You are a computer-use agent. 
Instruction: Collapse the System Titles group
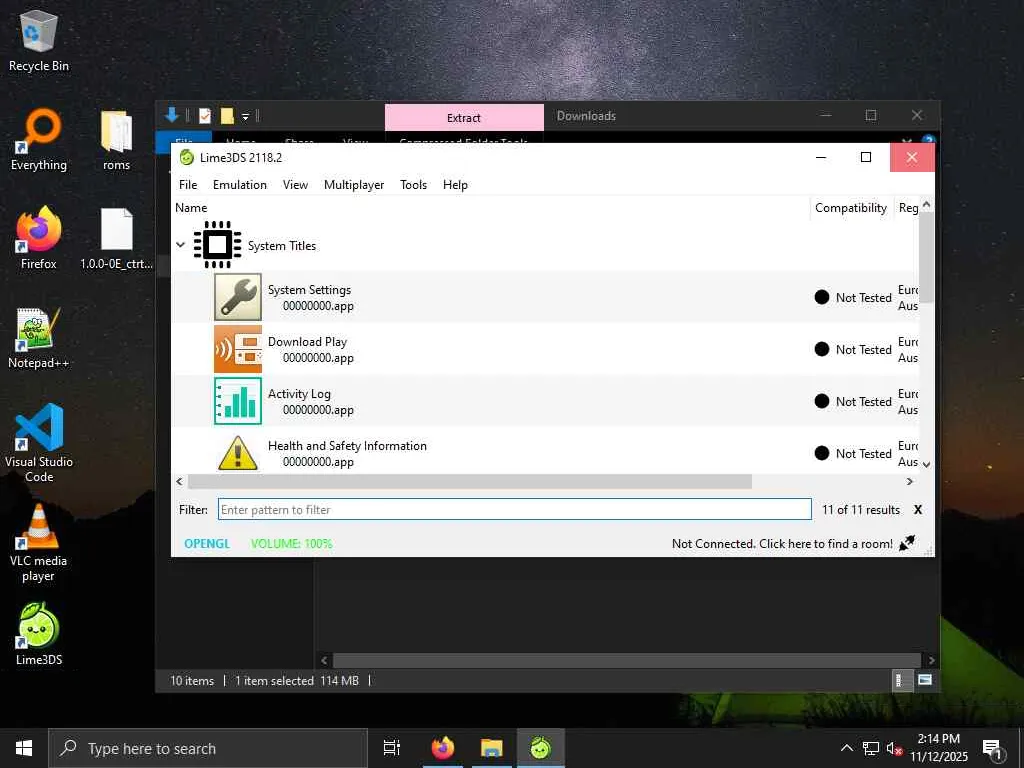click(x=180, y=245)
